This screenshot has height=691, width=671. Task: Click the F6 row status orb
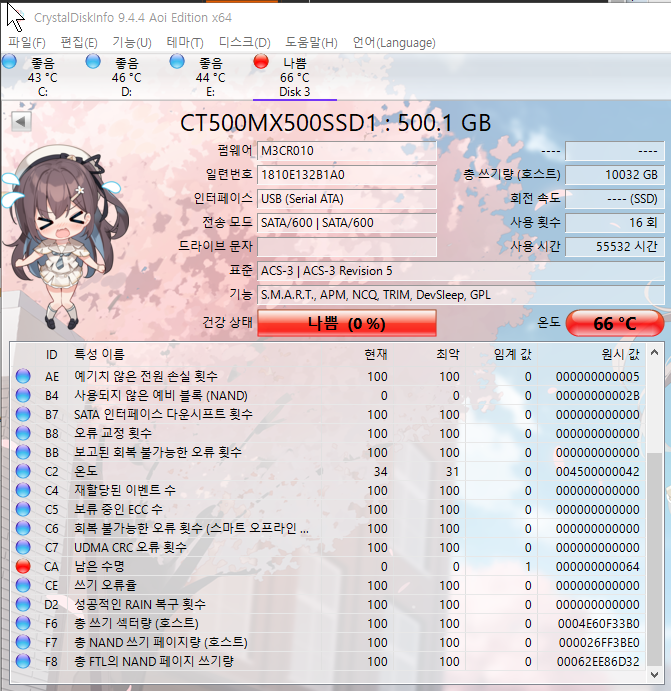tap(23, 623)
